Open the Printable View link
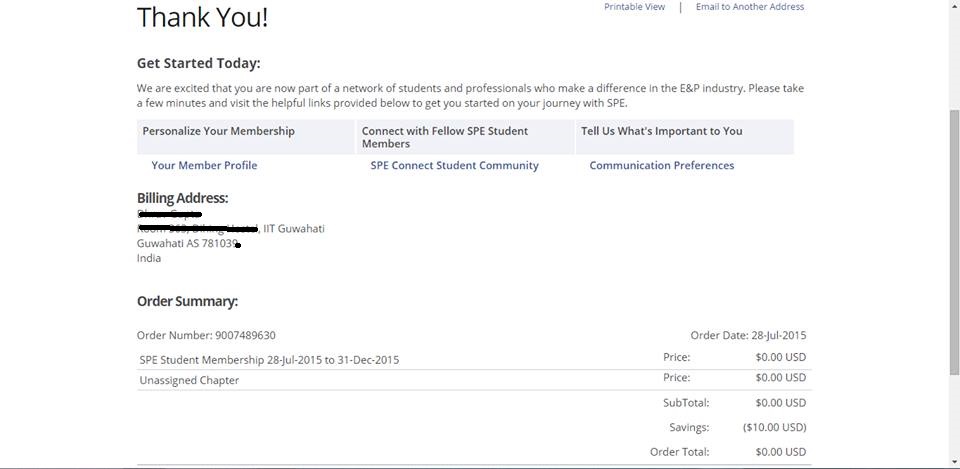 click(634, 7)
